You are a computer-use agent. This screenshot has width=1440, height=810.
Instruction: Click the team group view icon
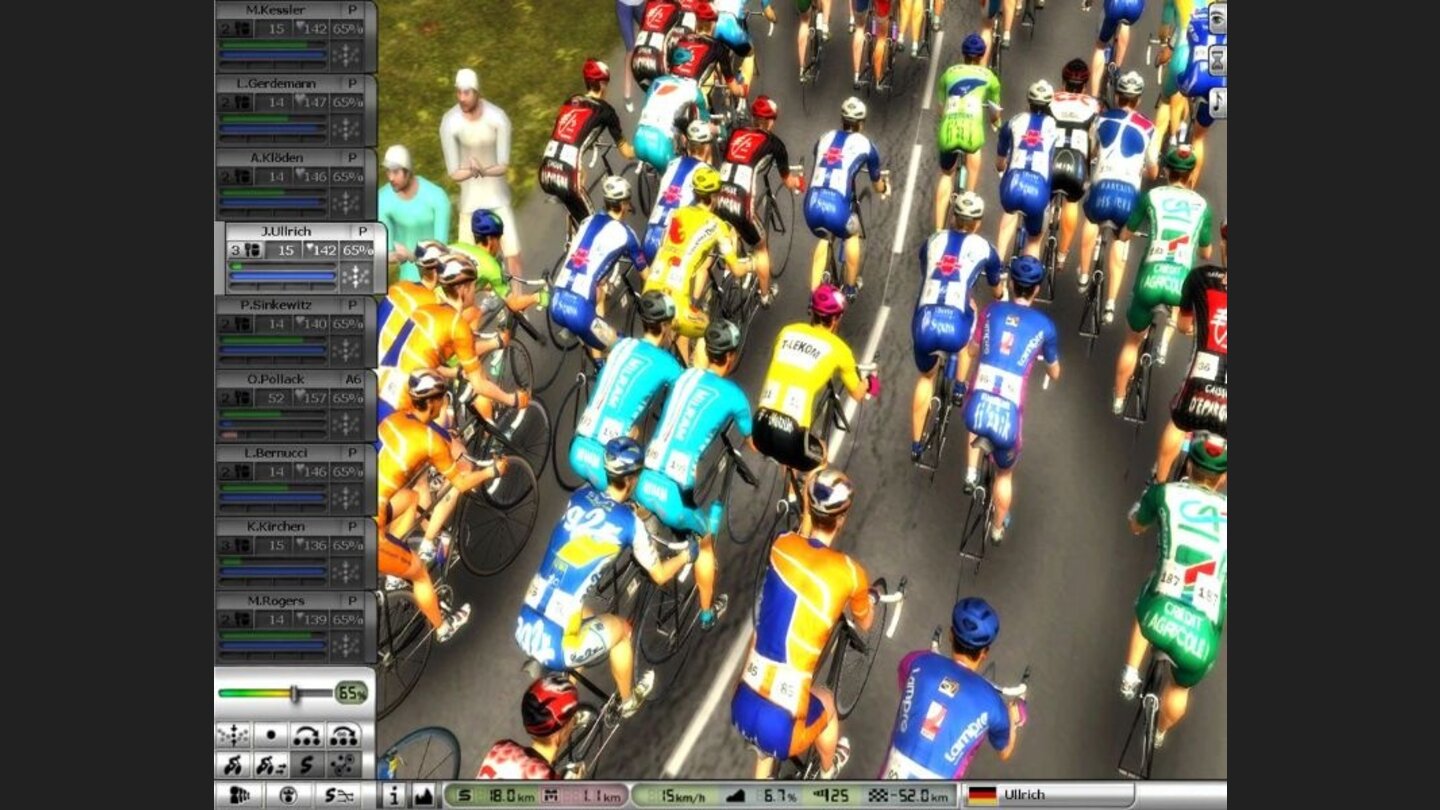240,796
